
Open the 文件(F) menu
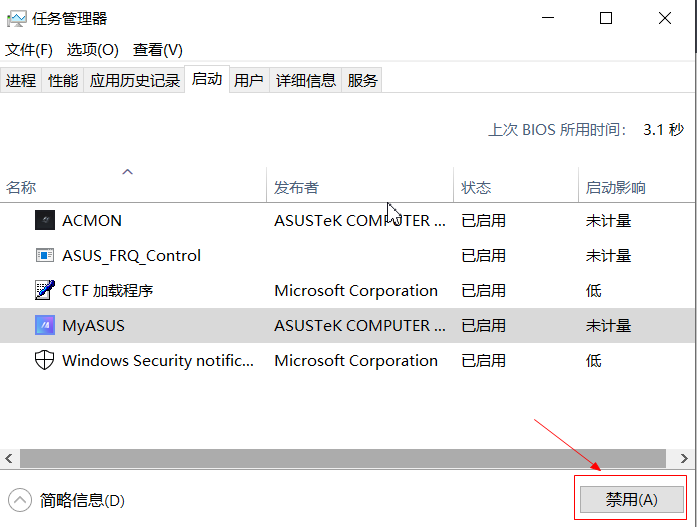coord(29,50)
